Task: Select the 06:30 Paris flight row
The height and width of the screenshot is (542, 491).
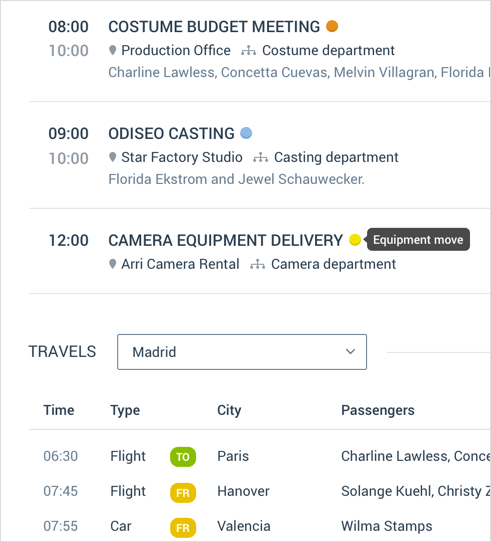Action: [x=260, y=456]
